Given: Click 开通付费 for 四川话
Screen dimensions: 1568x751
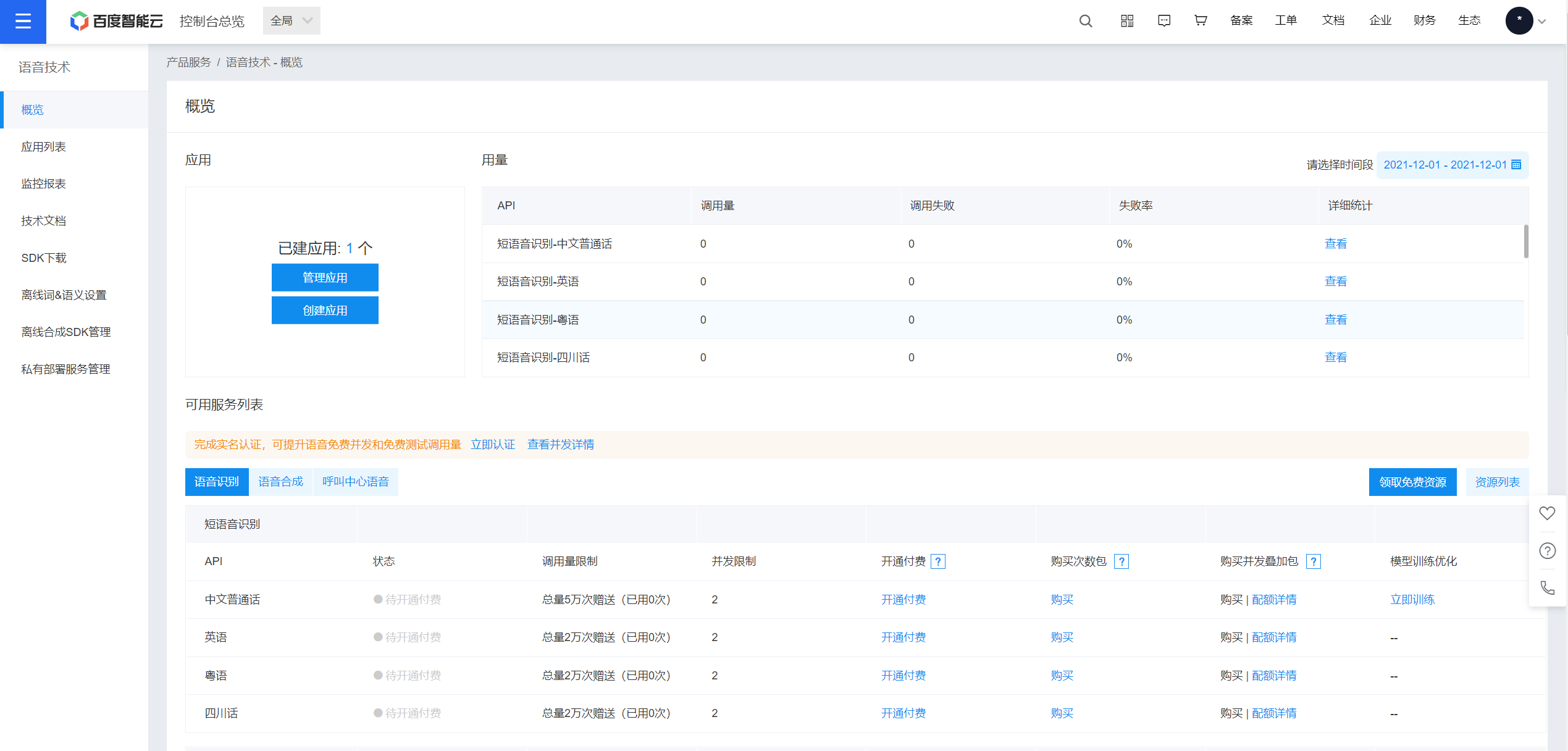Looking at the screenshot, I should (x=903, y=713).
